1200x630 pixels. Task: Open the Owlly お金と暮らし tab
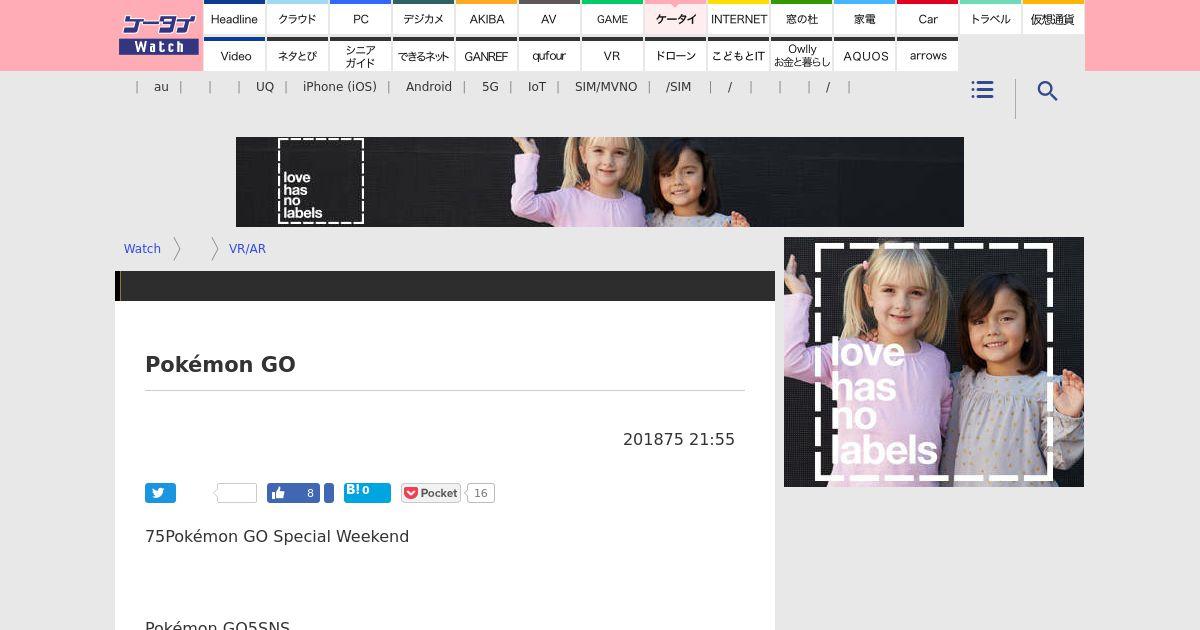[802, 55]
